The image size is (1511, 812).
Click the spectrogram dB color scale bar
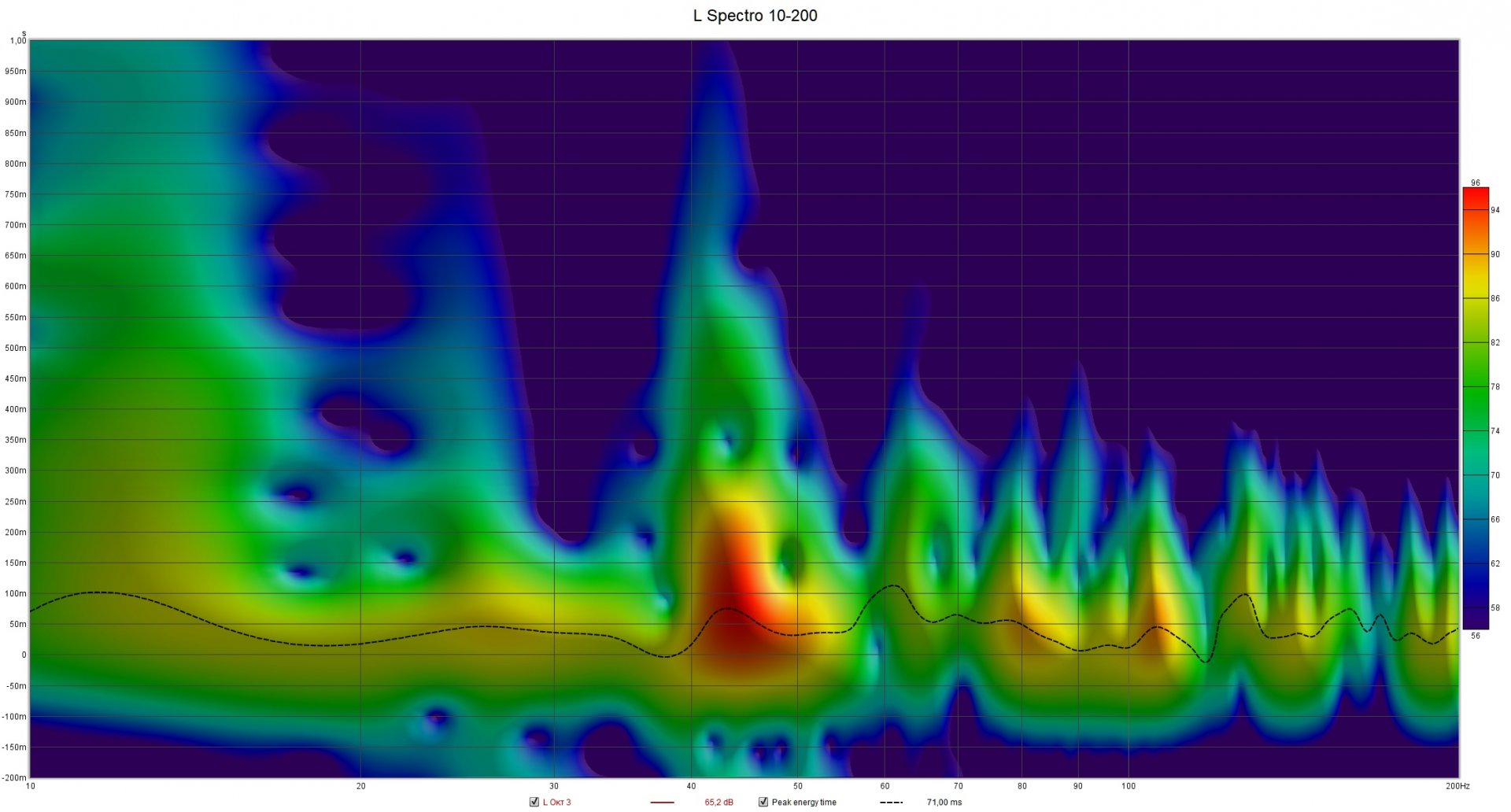[1476, 408]
